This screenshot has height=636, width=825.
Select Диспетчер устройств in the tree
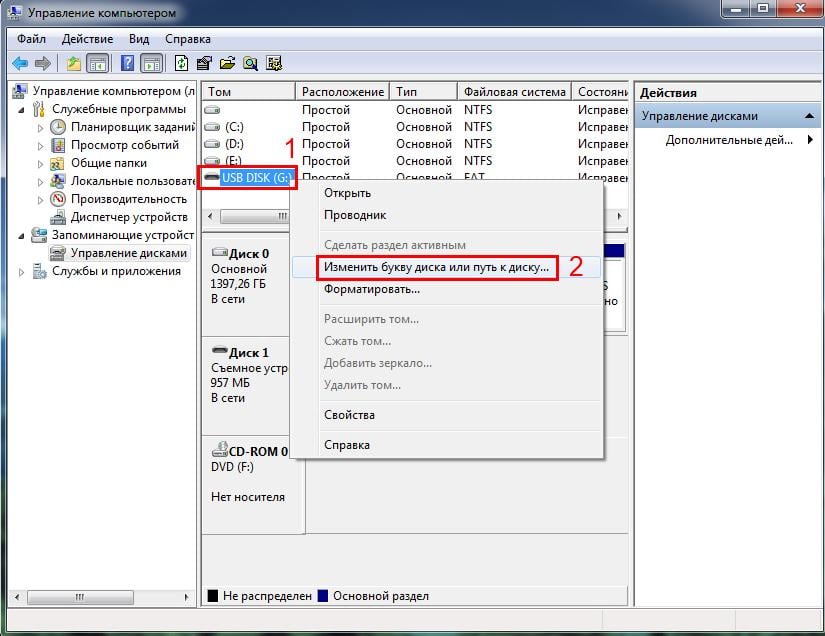click(x=128, y=217)
